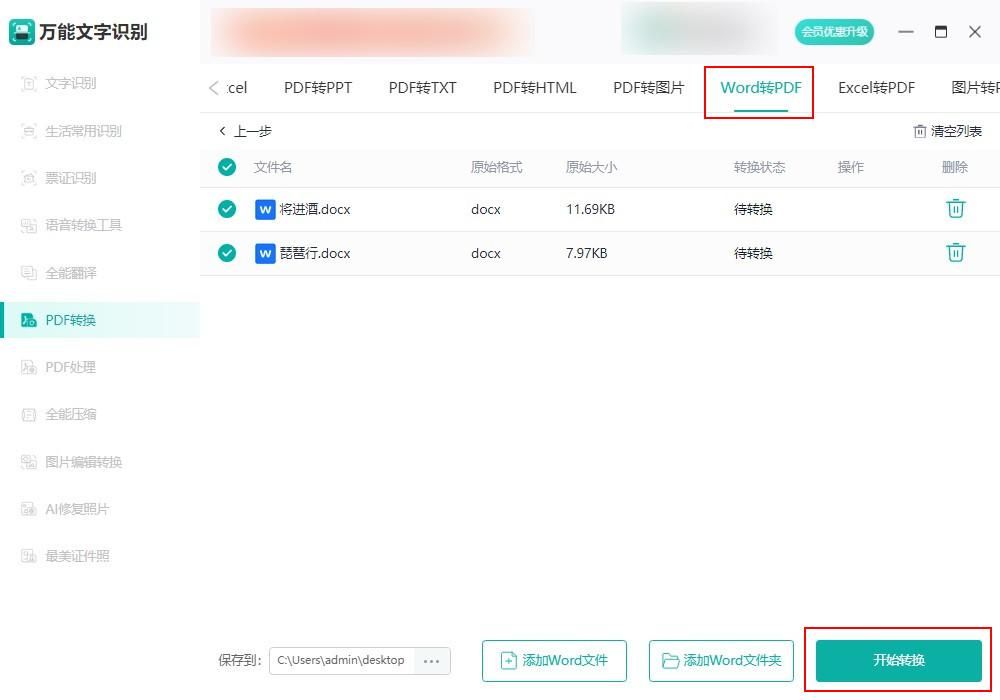
Task: Click 会员优惠升级 membership banner
Action: [834, 31]
